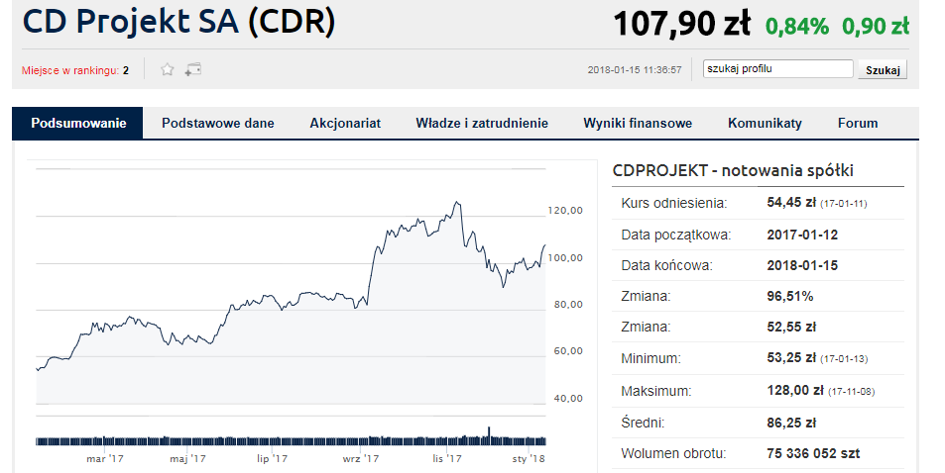
Task: Click the Szukaj search button
Action: pos(883,70)
